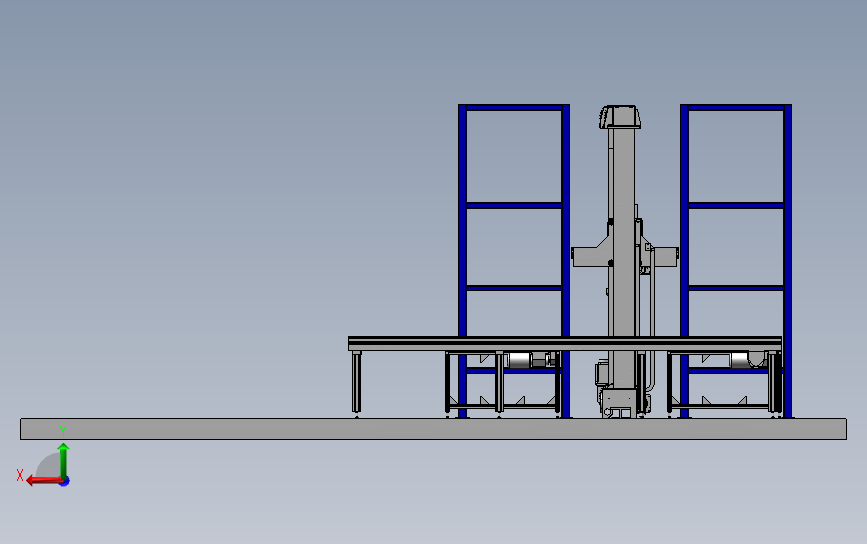This screenshot has height=544, width=867.
Task: Select the motor cylinder under the left rack
Action: [x=520, y=360]
